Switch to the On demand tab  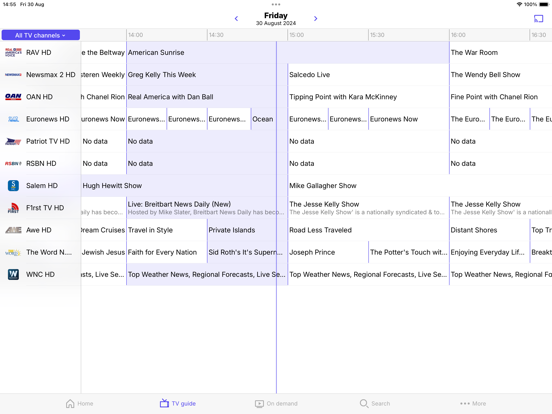tap(276, 403)
